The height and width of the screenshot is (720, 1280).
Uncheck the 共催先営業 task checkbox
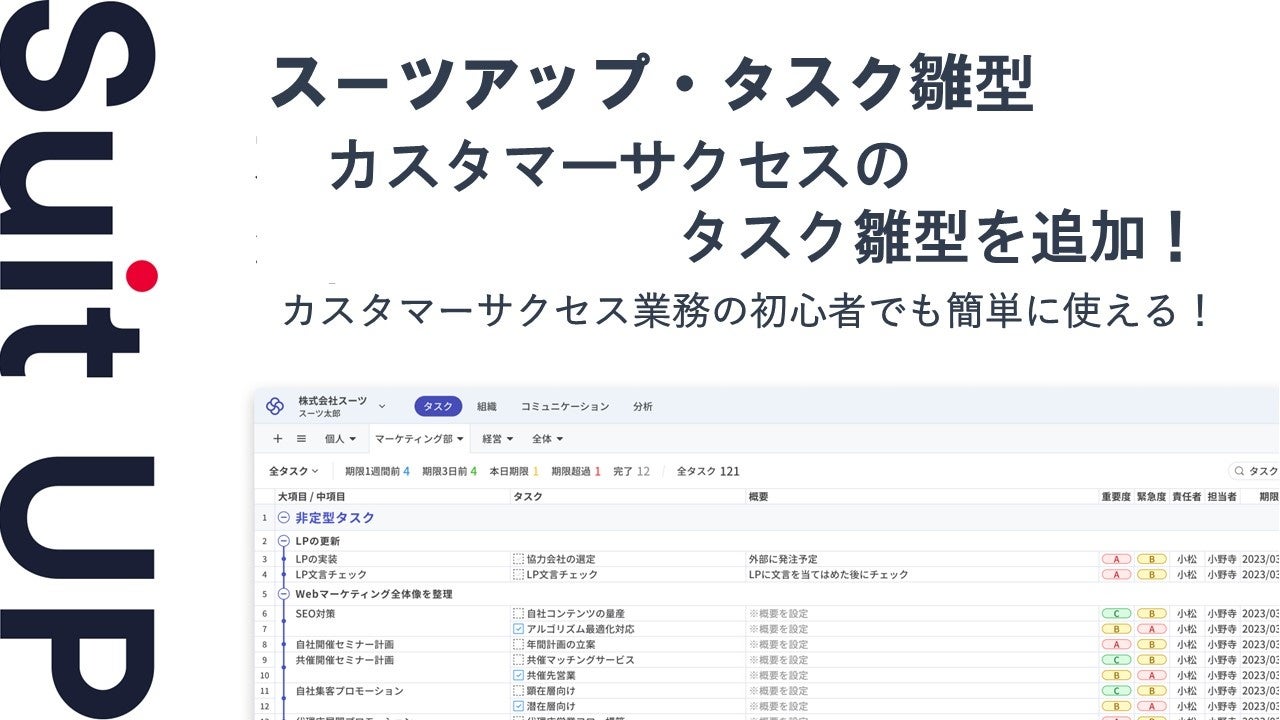518,676
